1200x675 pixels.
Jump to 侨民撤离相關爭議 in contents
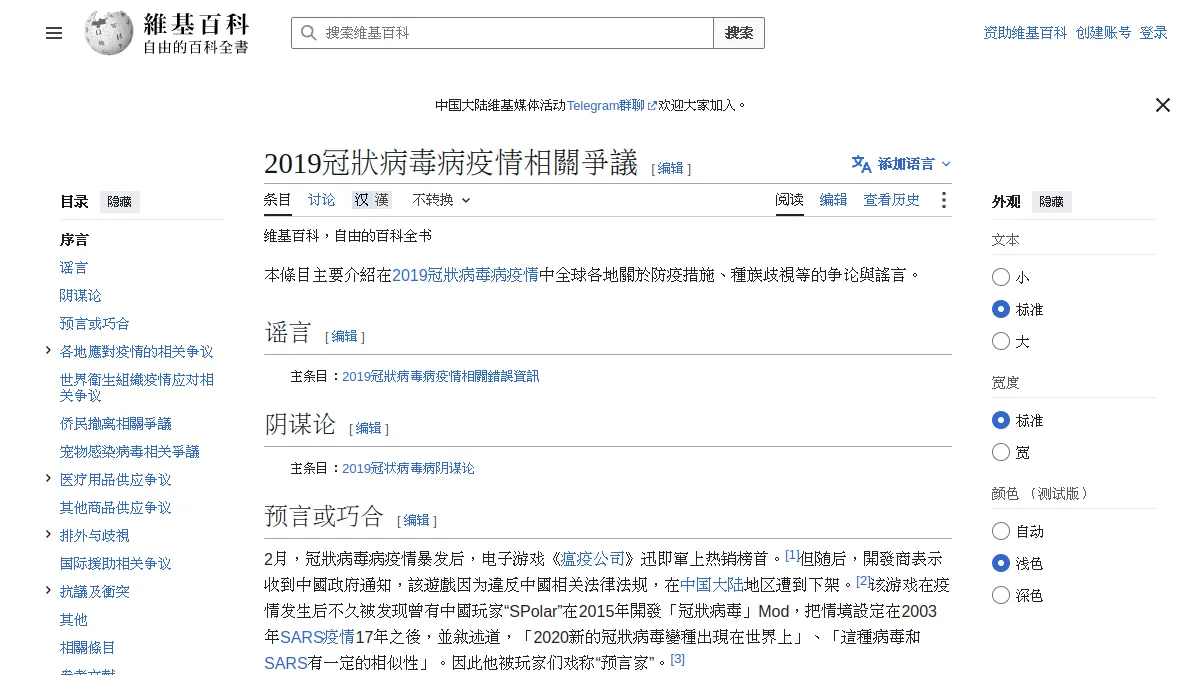pos(116,424)
